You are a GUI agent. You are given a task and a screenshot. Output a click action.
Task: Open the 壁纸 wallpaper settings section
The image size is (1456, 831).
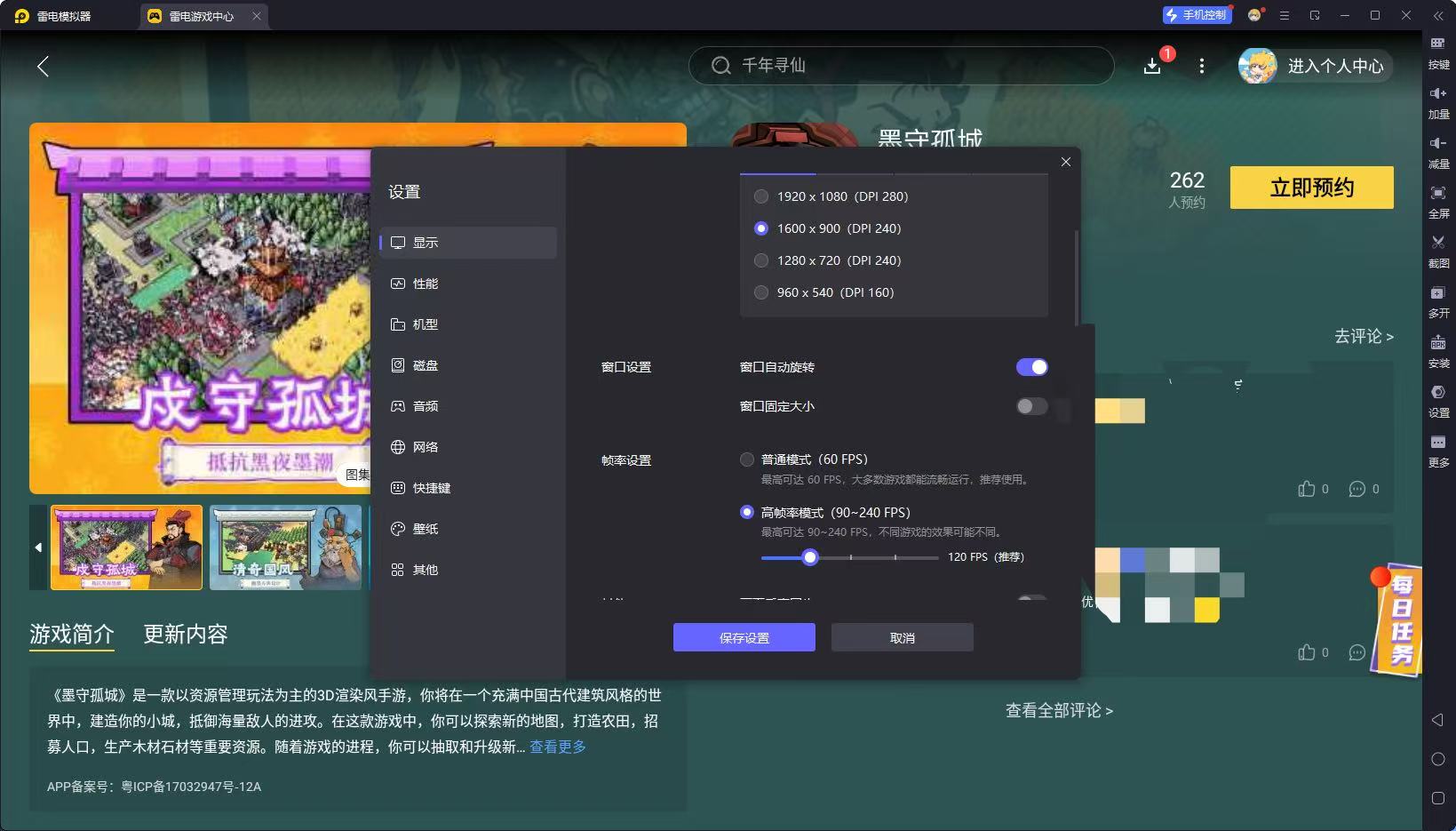point(468,529)
